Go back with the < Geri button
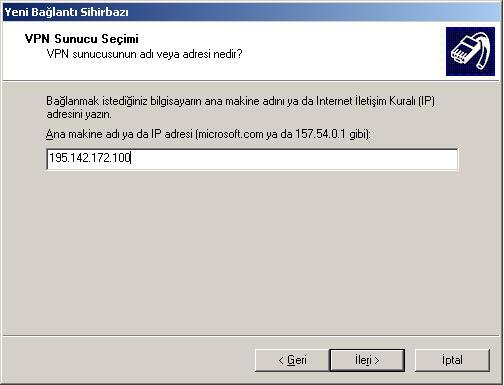 (292, 360)
